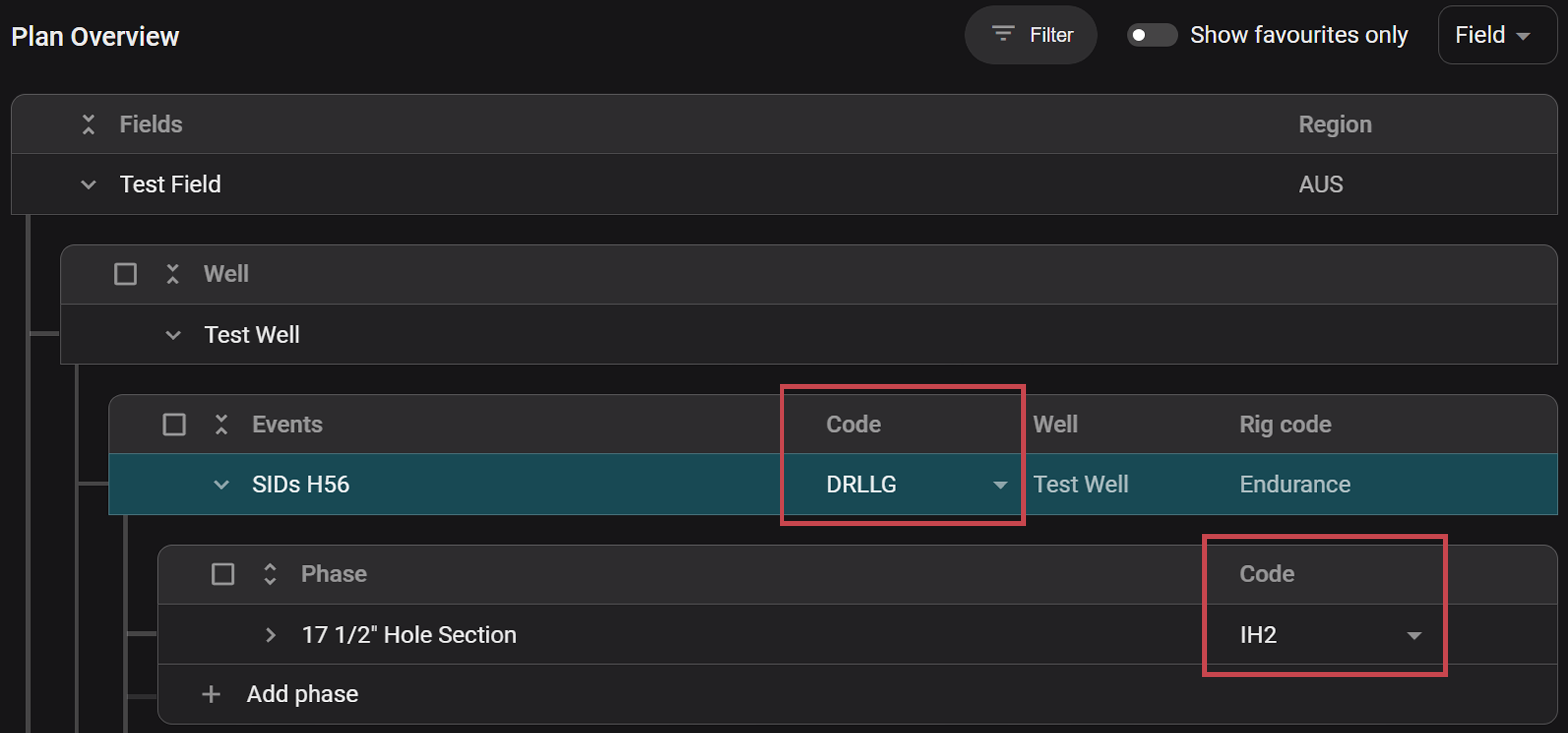The image size is (1568, 733).
Task: Open the IH2 phase code dropdown
Action: click(x=1413, y=635)
